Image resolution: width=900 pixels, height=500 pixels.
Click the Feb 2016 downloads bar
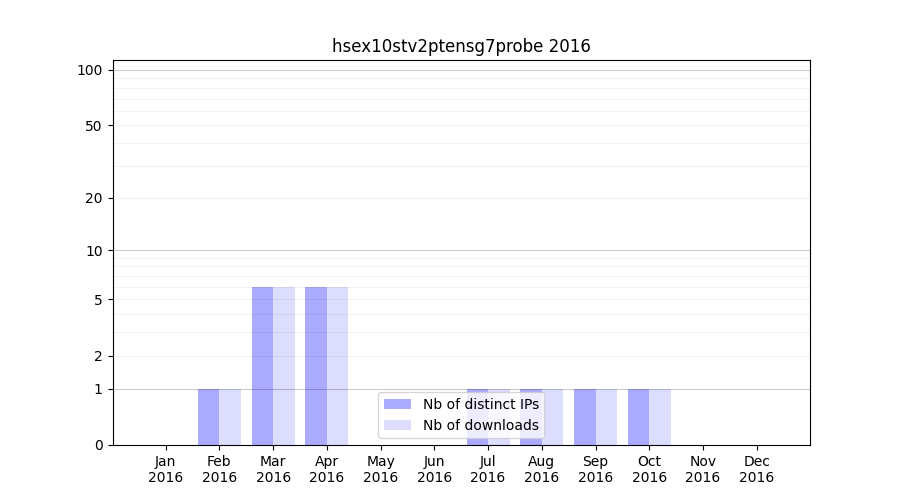point(230,417)
